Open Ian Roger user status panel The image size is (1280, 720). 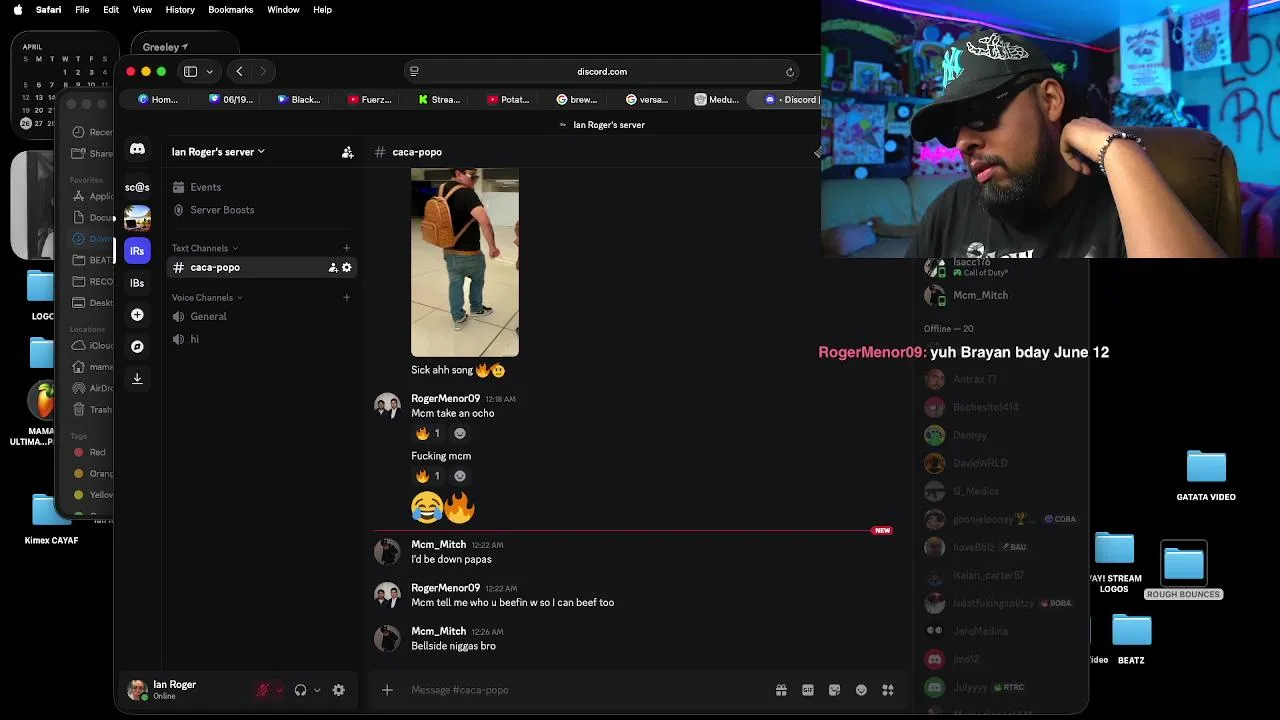[174, 690]
